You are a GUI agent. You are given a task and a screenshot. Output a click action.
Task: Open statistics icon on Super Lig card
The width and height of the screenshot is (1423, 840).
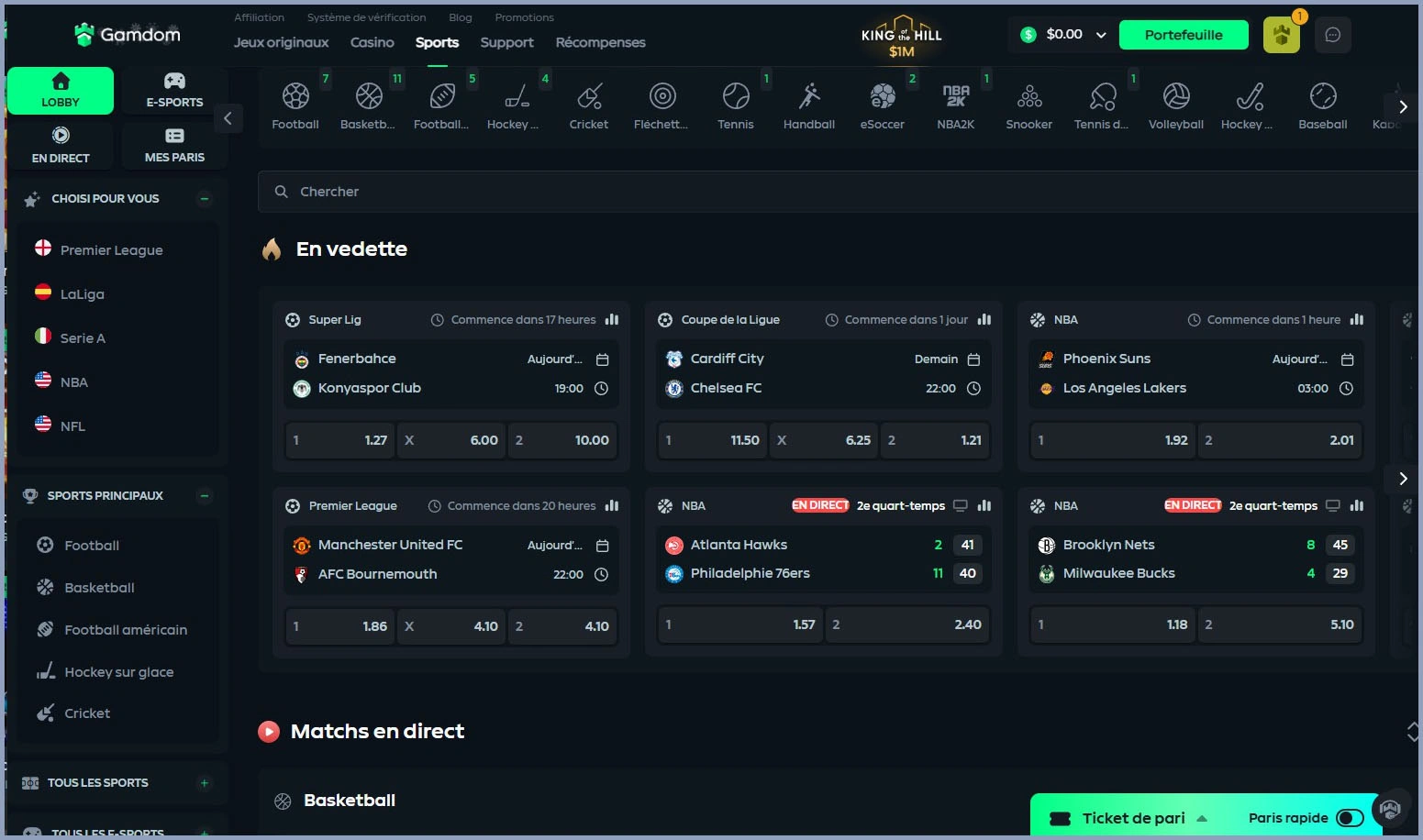click(612, 319)
